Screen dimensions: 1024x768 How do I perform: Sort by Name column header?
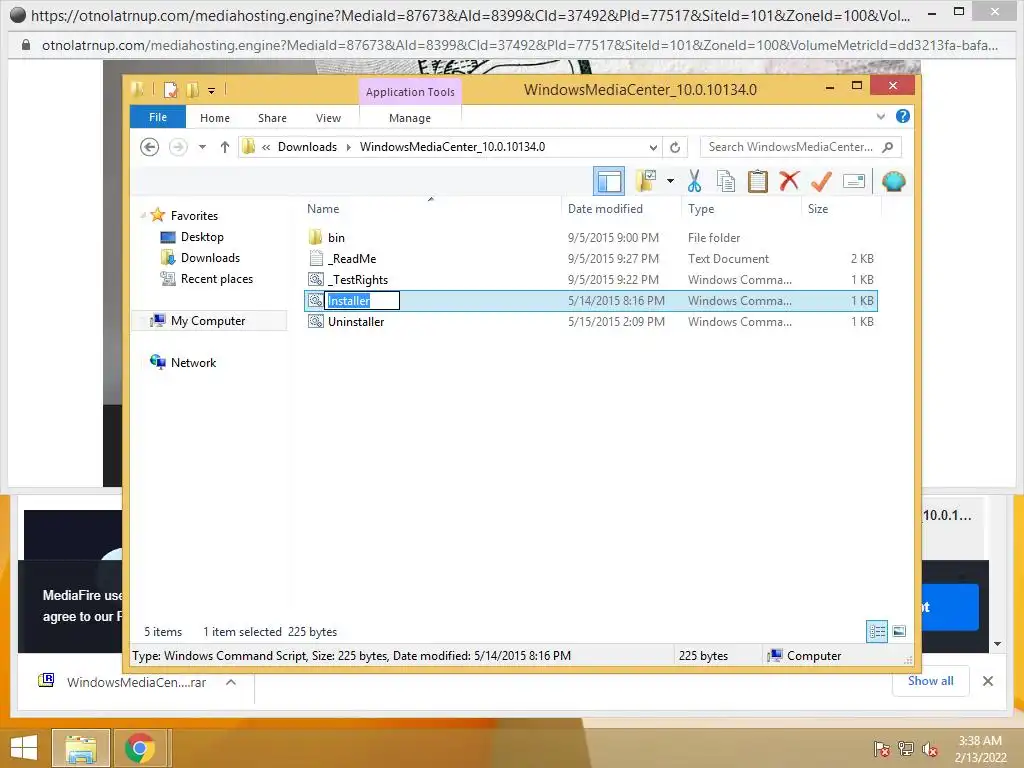(323, 209)
